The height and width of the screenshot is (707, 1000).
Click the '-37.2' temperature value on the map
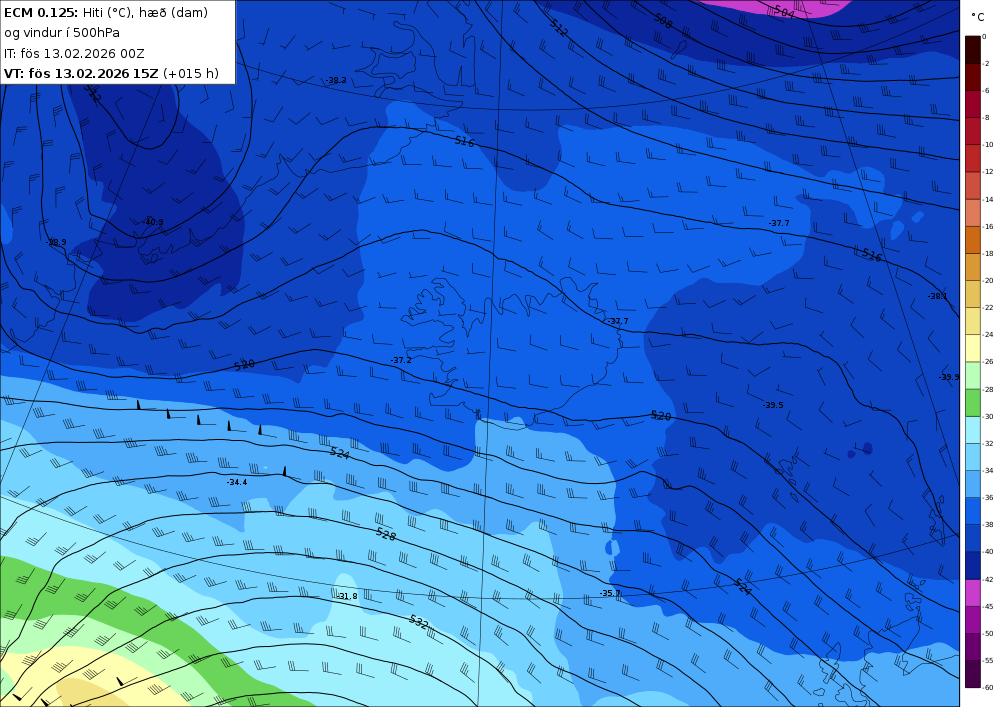point(401,360)
